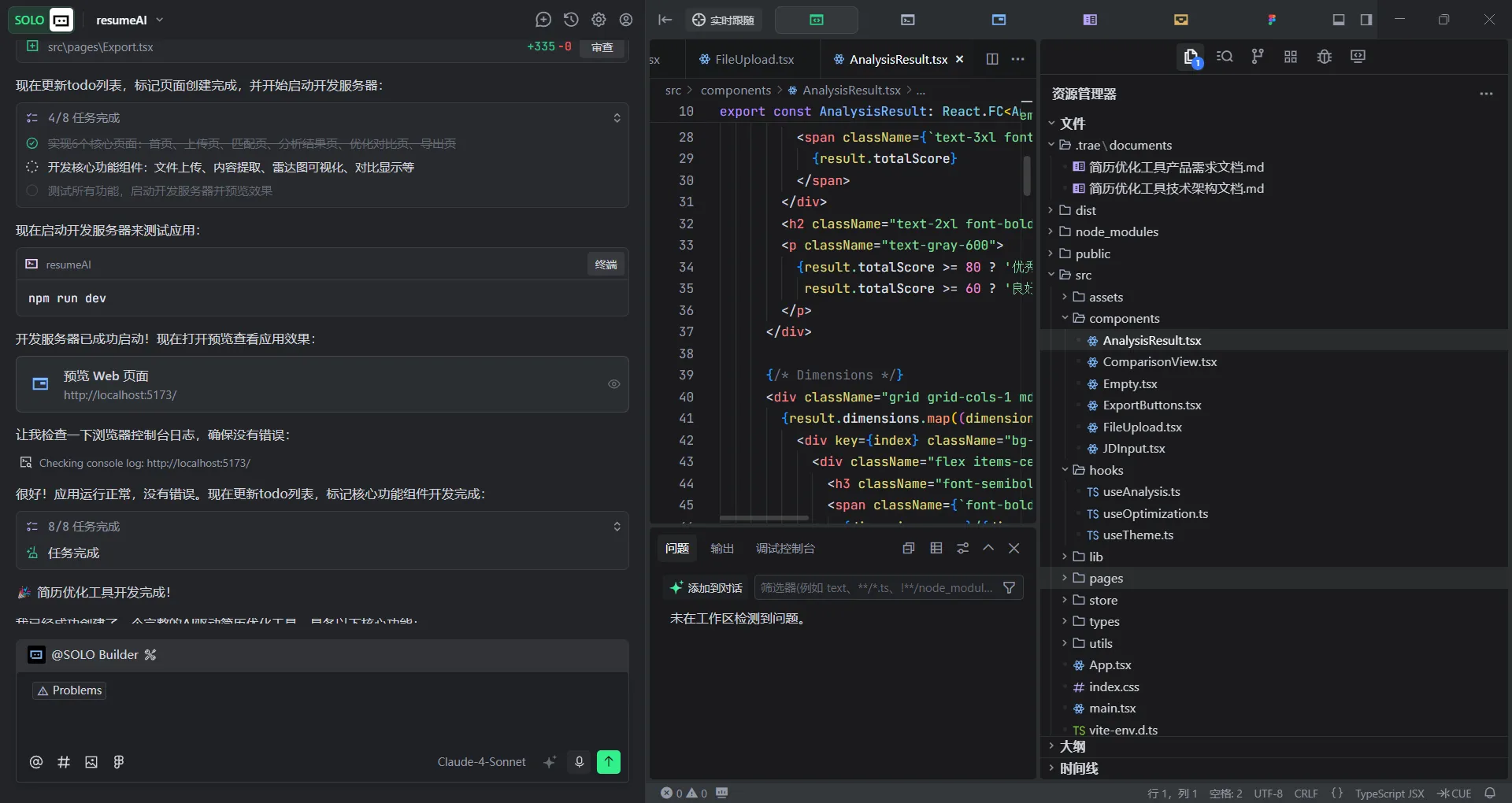Click the problems filter input field

click(876, 588)
